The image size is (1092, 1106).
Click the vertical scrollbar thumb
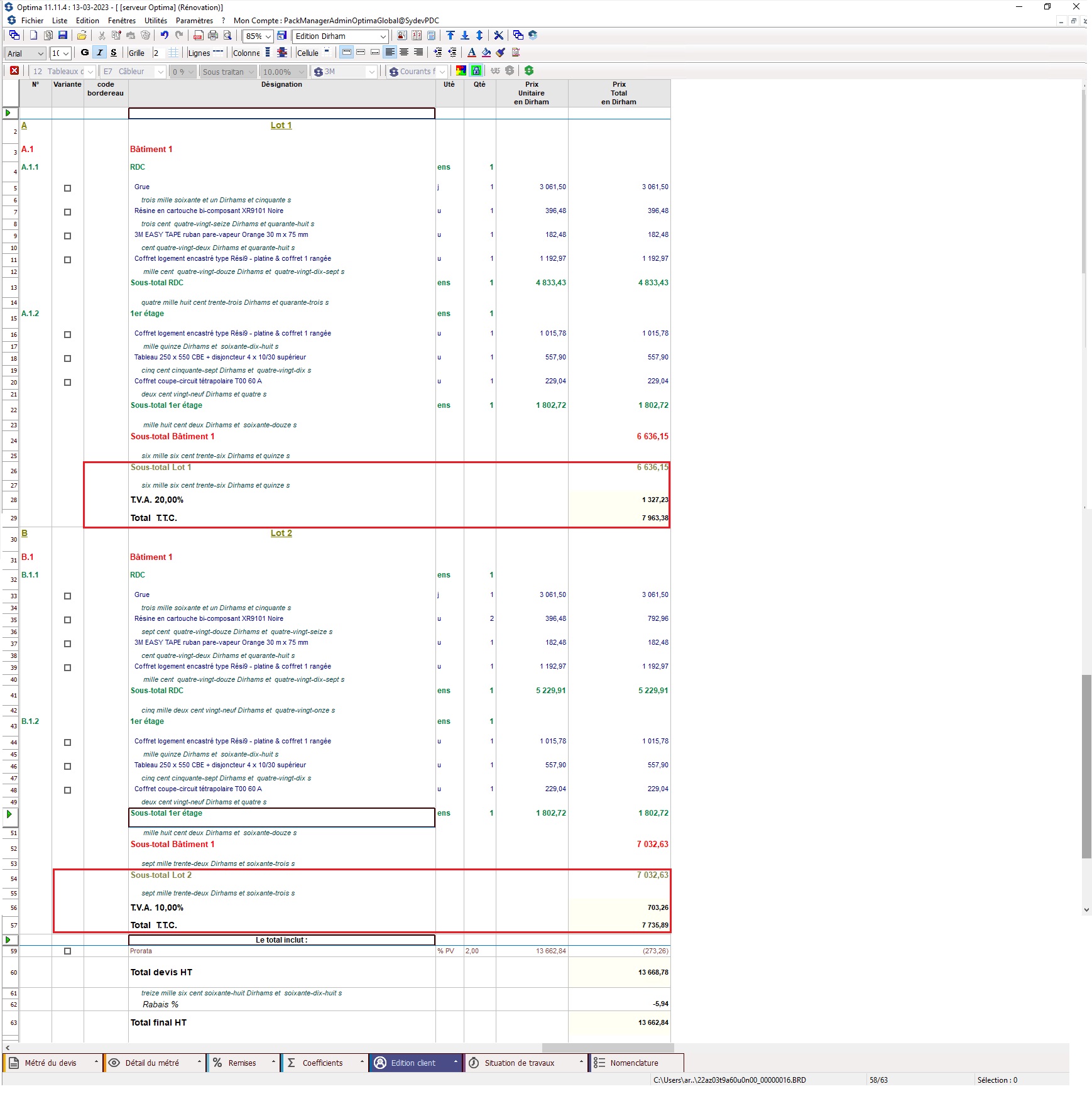coord(1086,767)
